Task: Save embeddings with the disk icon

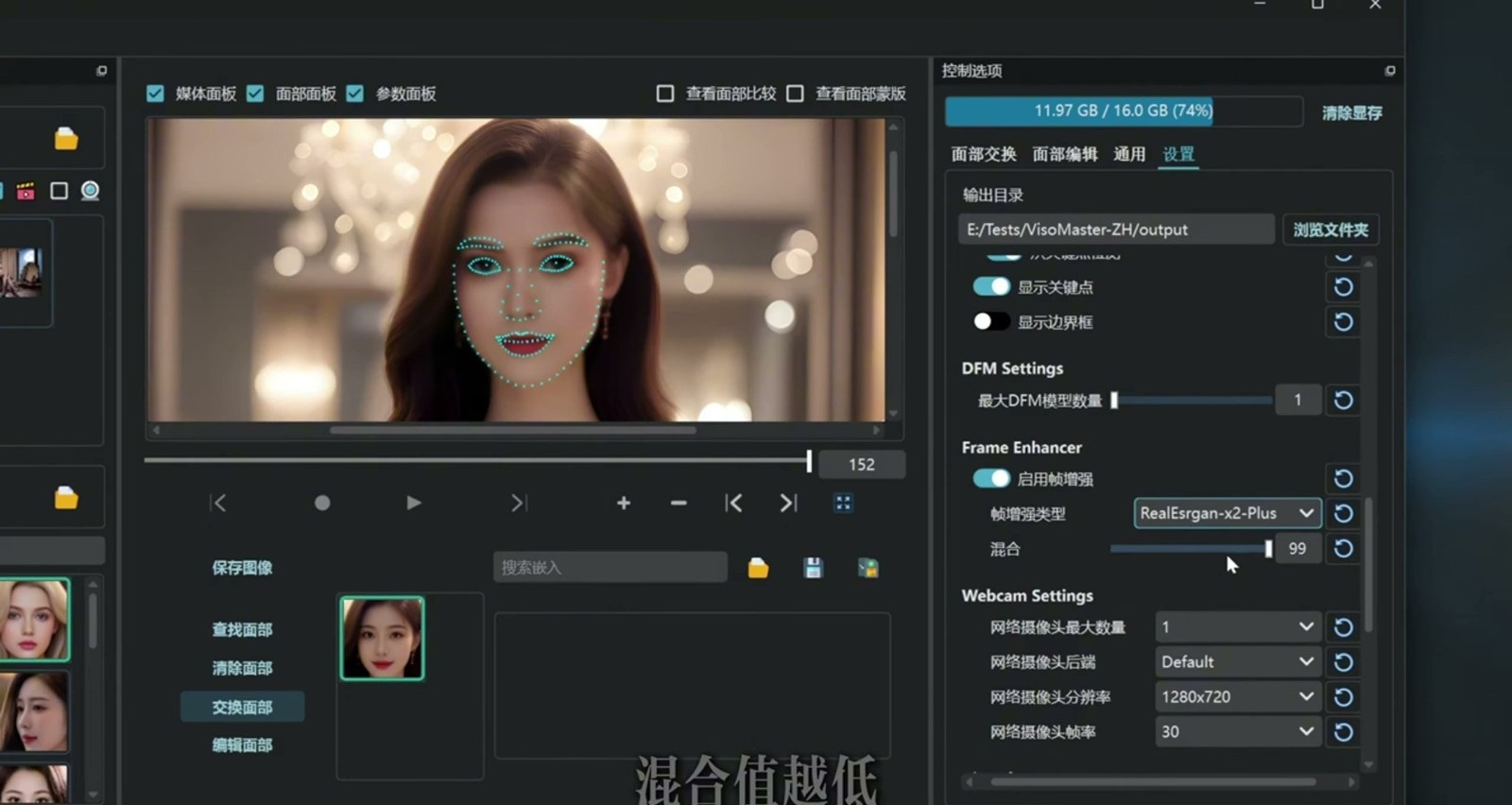Action: [x=813, y=568]
